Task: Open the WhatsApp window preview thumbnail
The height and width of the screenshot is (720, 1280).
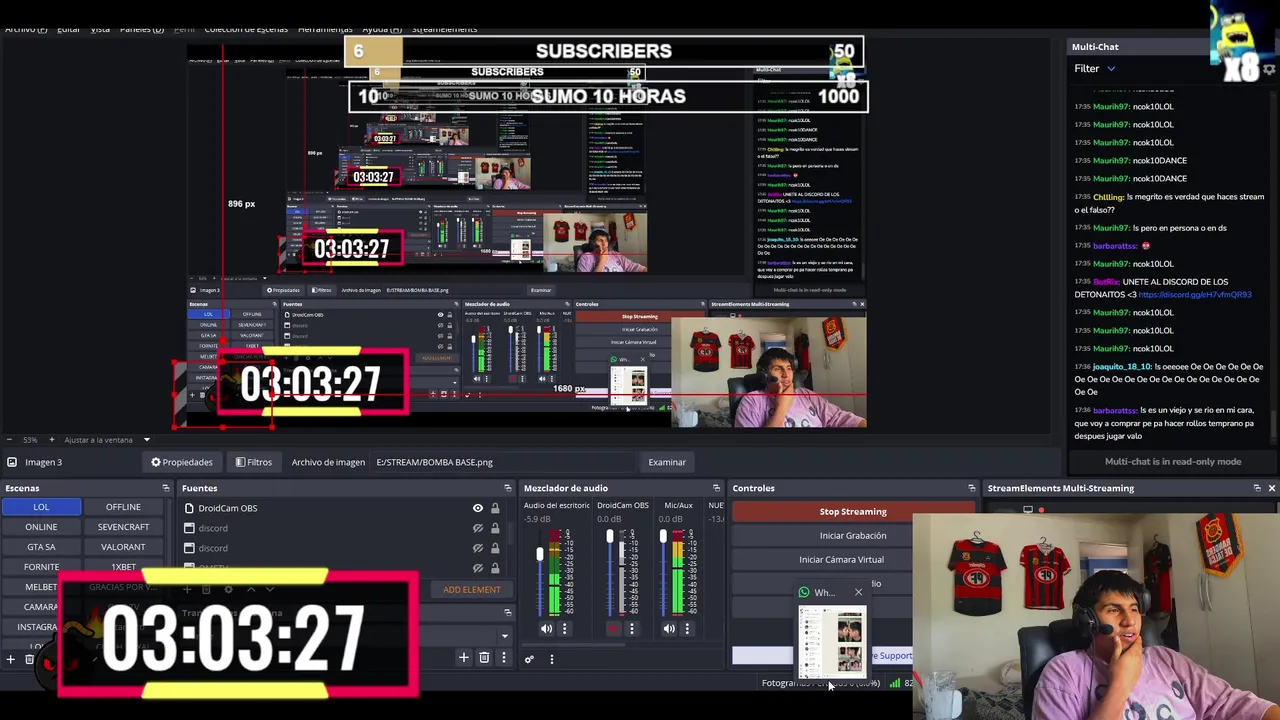Action: pos(832,642)
